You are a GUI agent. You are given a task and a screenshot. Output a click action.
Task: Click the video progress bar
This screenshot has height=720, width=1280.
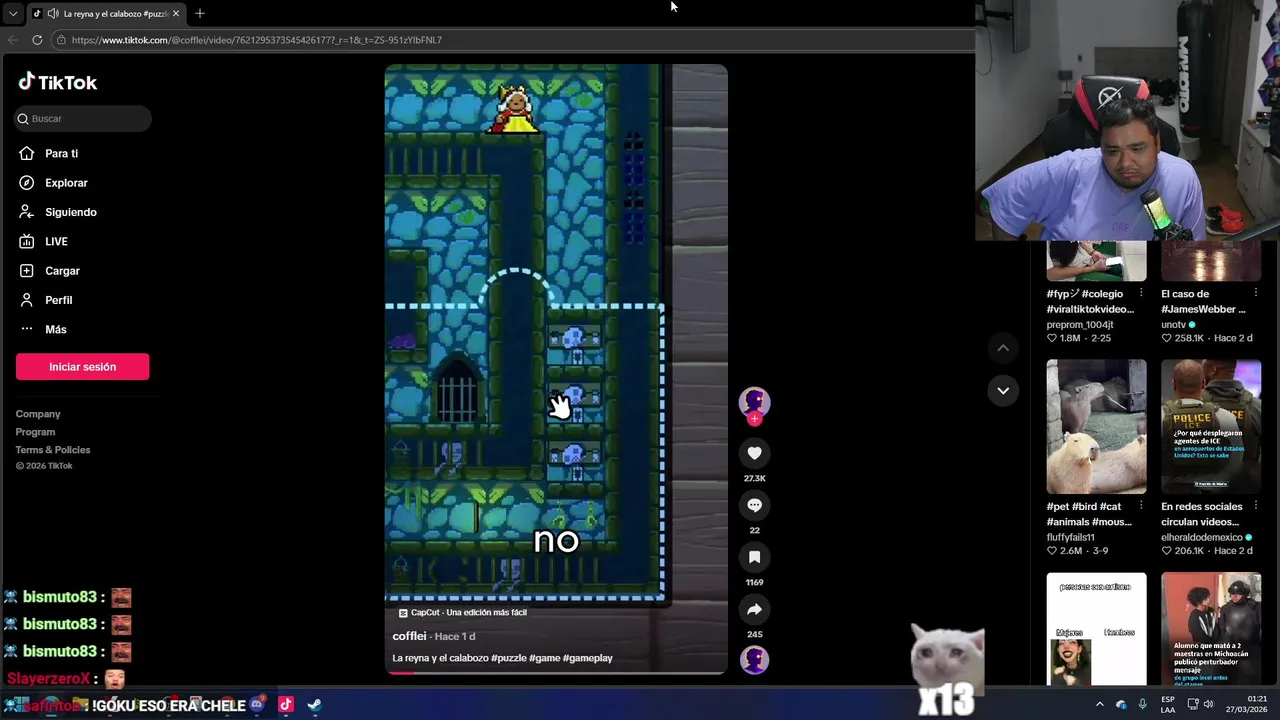point(556,672)
